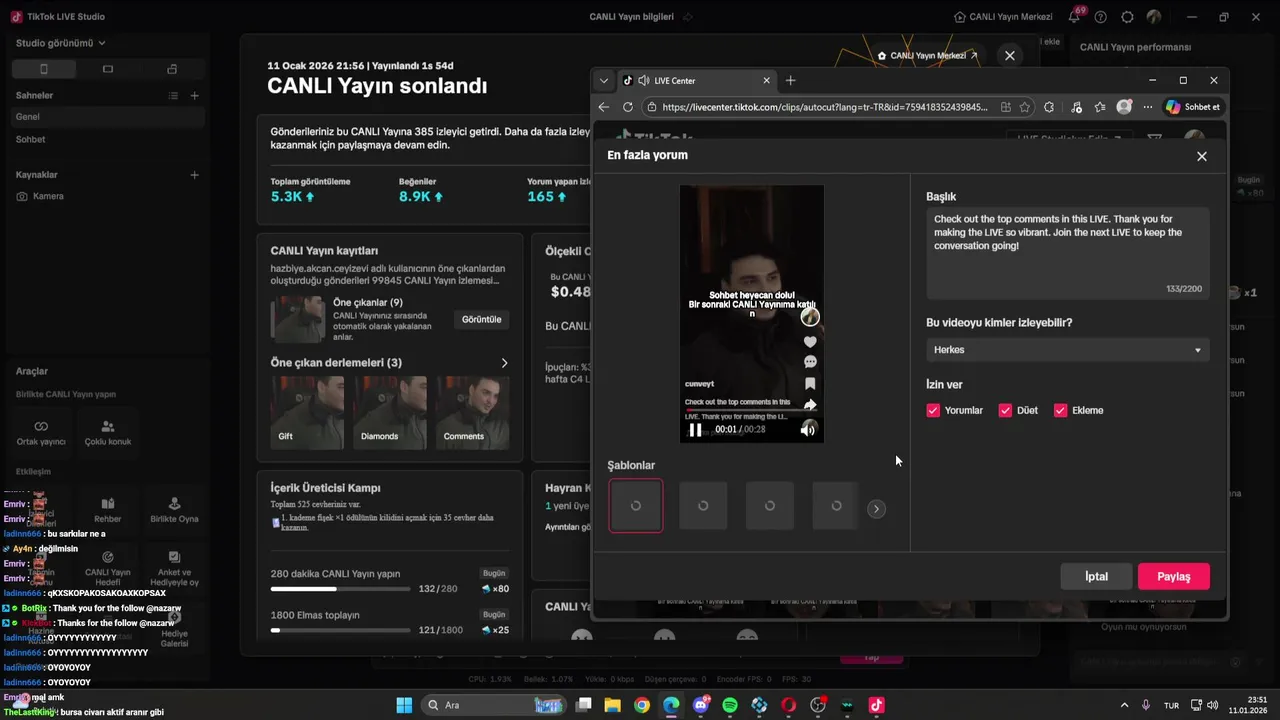Click the livecenter.tiktok.com address bar
Image resolution: width=1280 pixels, height=720 pixels.
[824, 107]
